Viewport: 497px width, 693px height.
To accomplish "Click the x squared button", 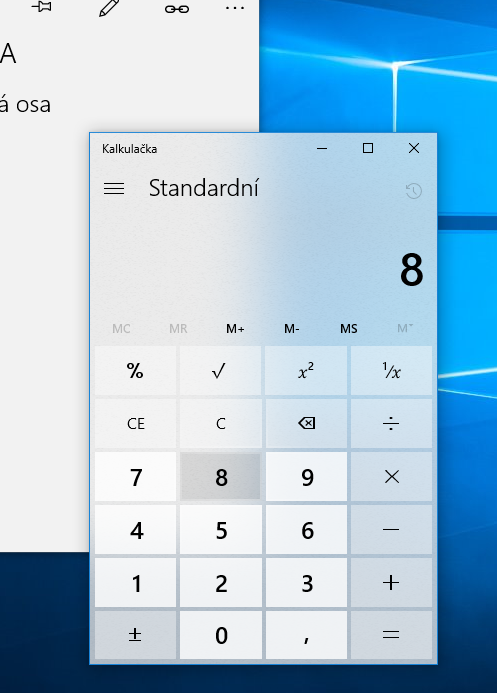I will (306, 371).
